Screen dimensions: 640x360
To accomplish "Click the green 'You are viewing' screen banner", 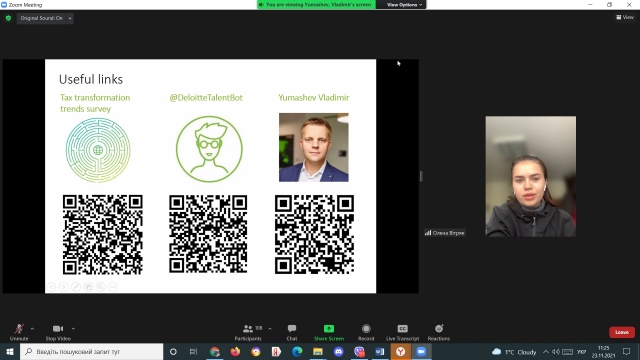I will [316, 4].
